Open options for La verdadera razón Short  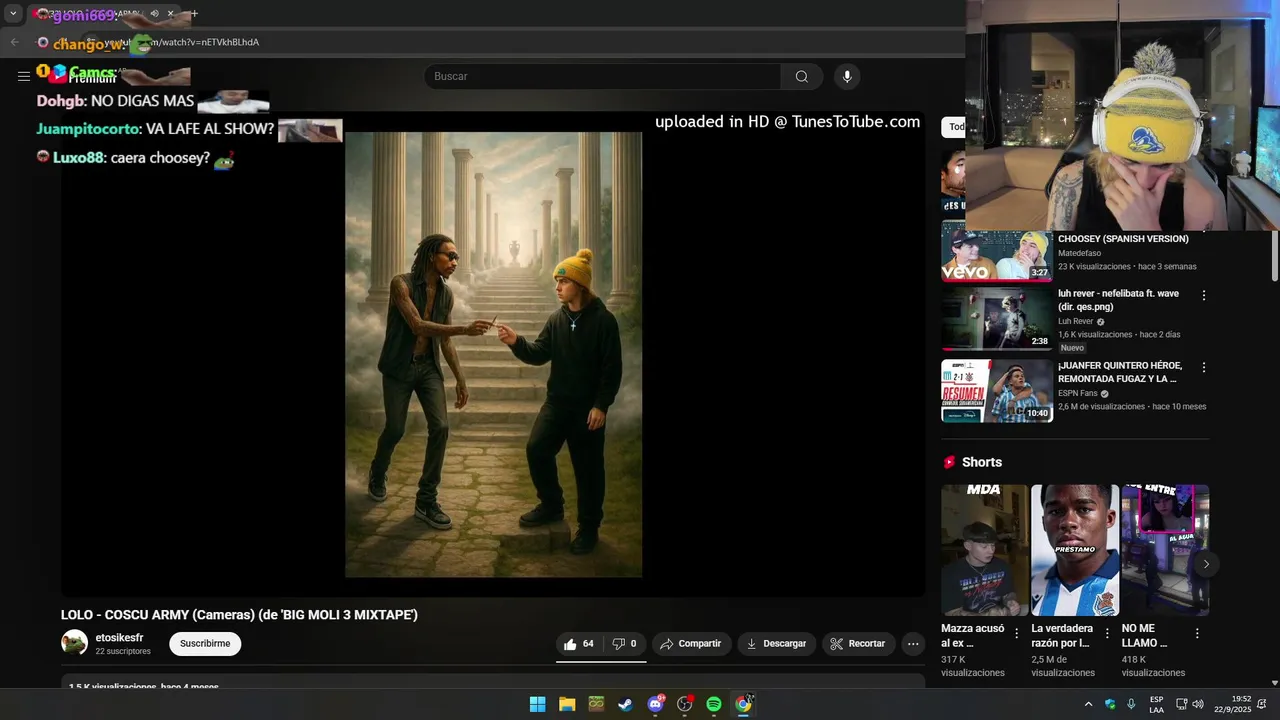point(1107,633)
